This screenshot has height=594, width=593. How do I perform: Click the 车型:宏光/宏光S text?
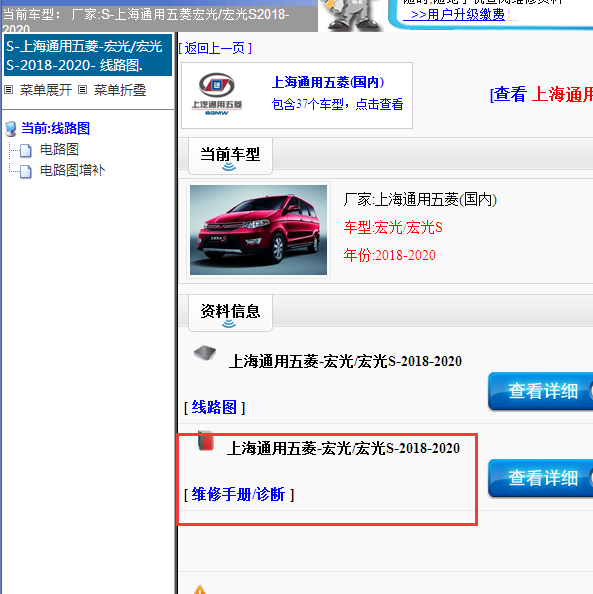[393, 228]
